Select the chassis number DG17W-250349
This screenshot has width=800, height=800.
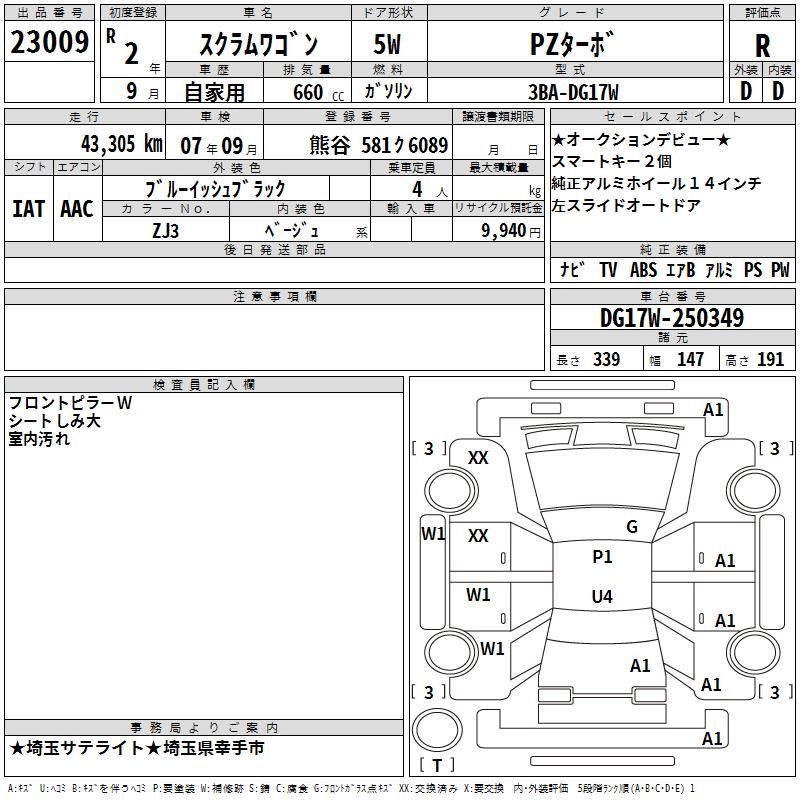point(671,319)
